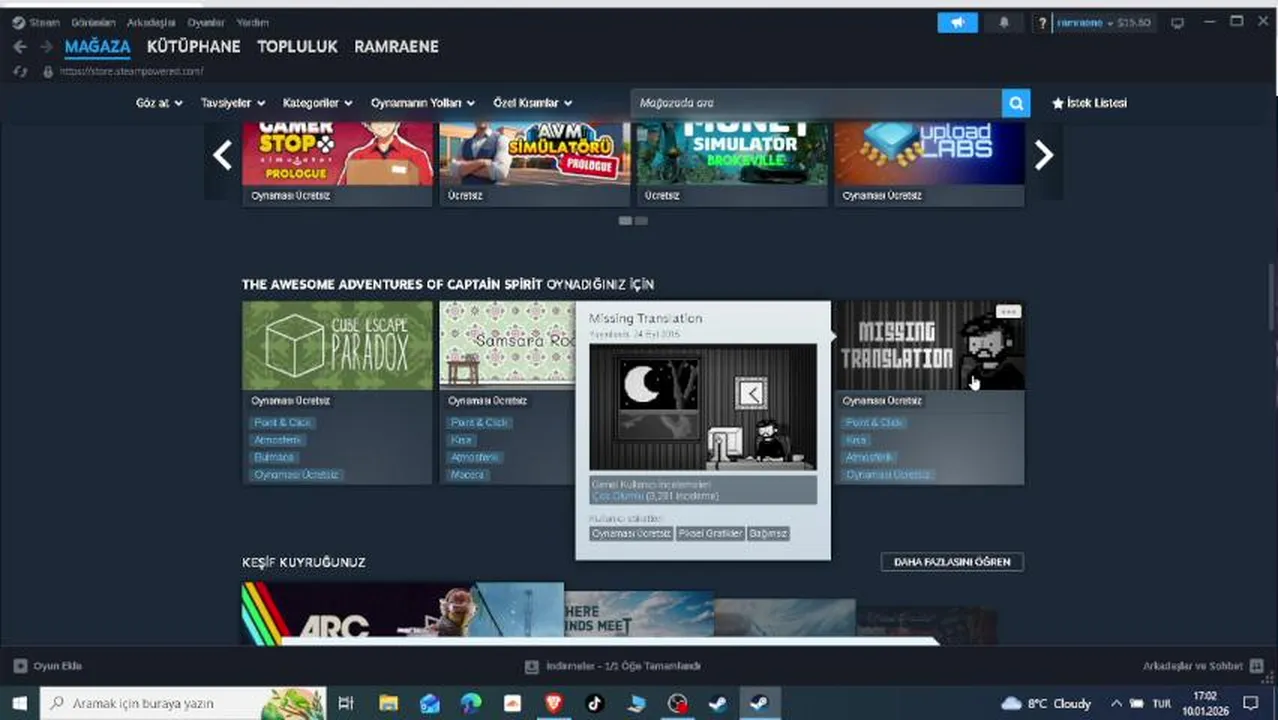Click the Macera tag under Samsara Room
This screenshot has width=1278, height=720.
(x=468, y=474)
